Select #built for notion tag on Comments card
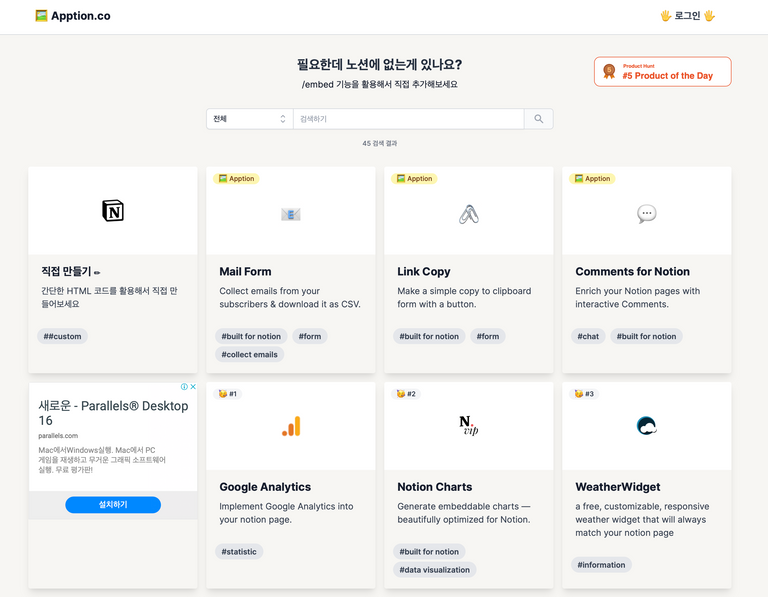This screenshot has height=597, width=768. pos(646,336)
